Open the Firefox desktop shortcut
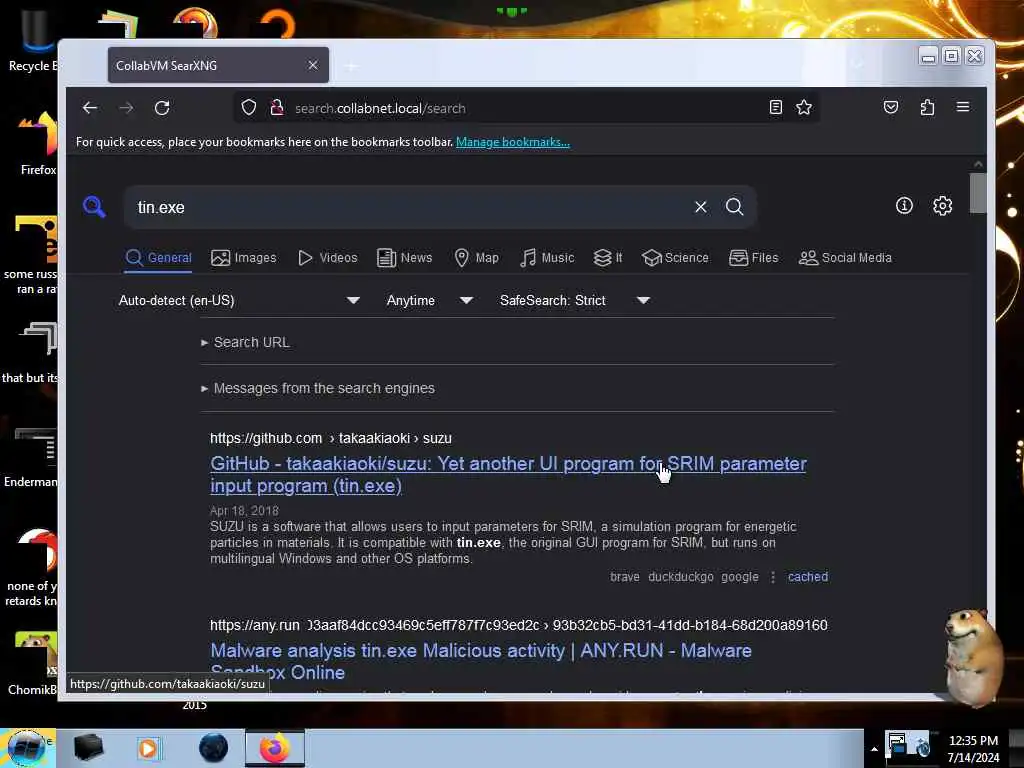 coord(37,144)
